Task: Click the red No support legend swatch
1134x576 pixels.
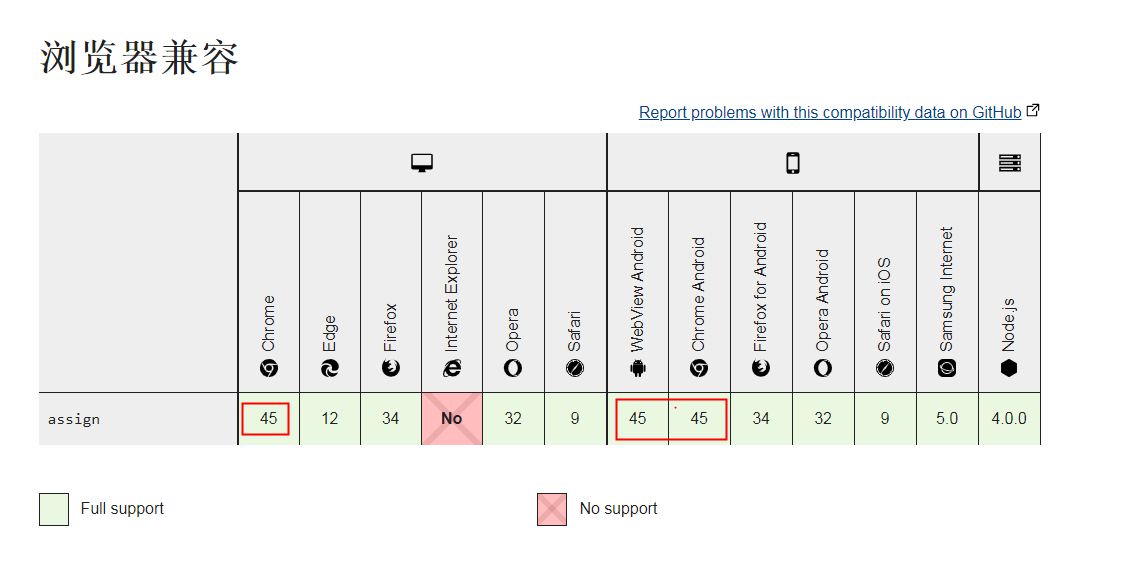Action: (552, 509)
